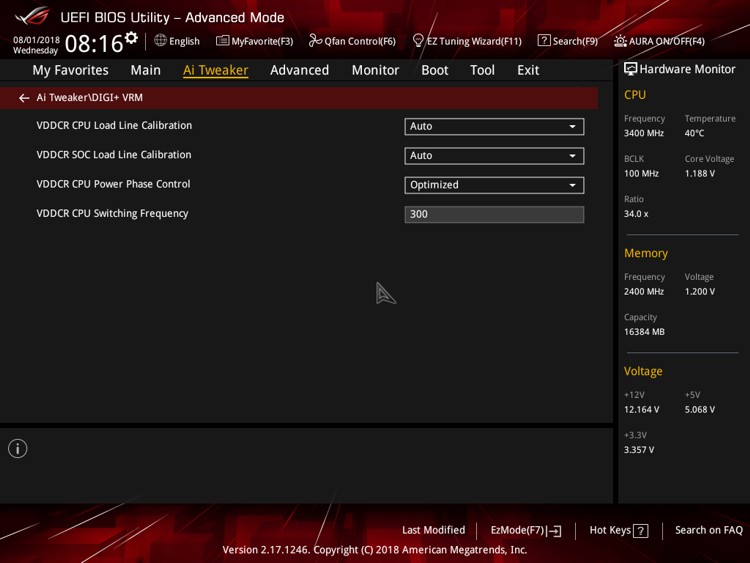Screen dimensions: 750x563
Task: Open VDDCR CPU Power Phase Control dropdown
Action: tap(494, 185)
